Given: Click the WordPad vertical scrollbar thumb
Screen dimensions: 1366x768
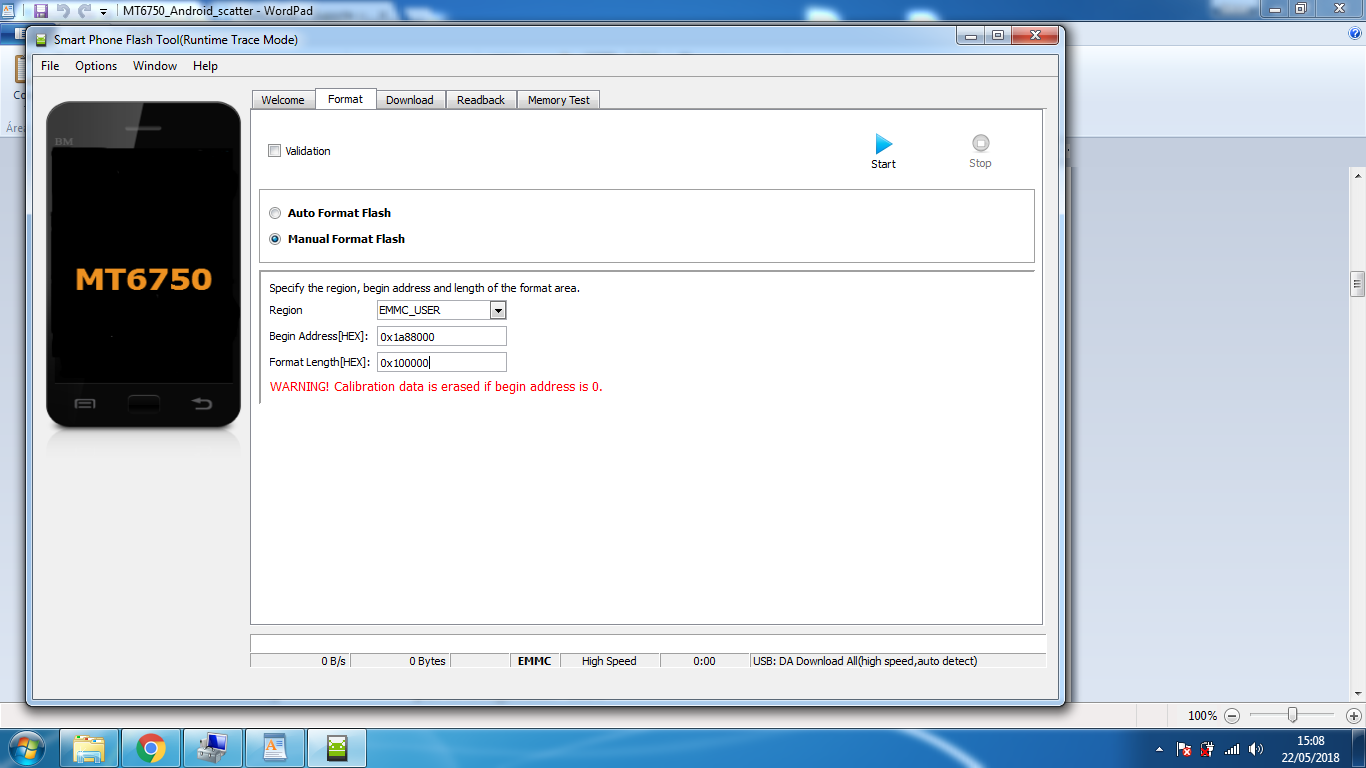Looking at the screenshot, I should coord(1357,284).
